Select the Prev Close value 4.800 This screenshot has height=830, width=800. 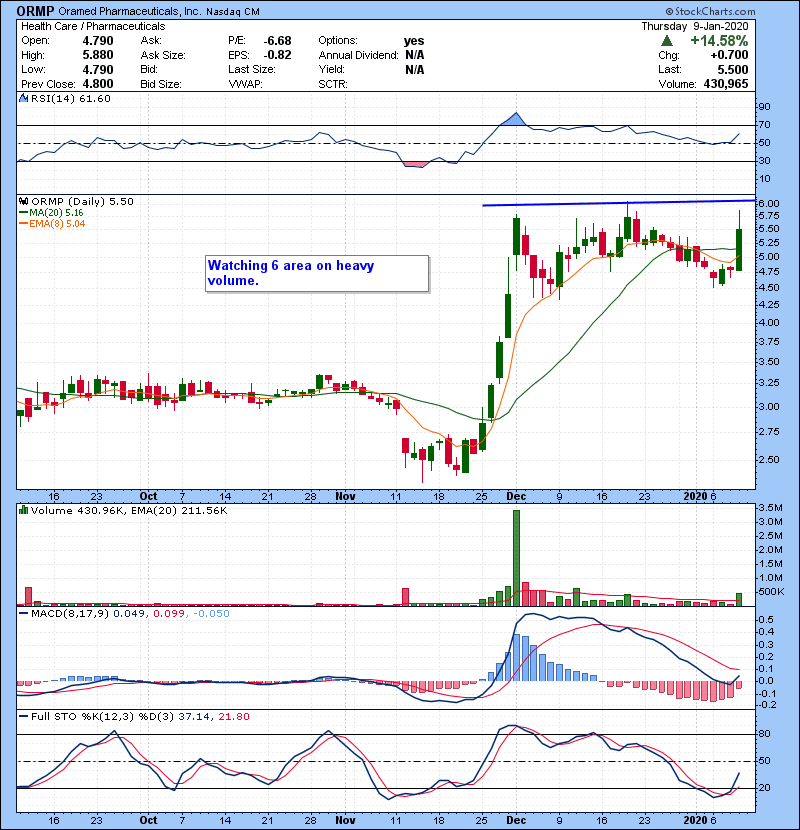(x=98, y=84)
